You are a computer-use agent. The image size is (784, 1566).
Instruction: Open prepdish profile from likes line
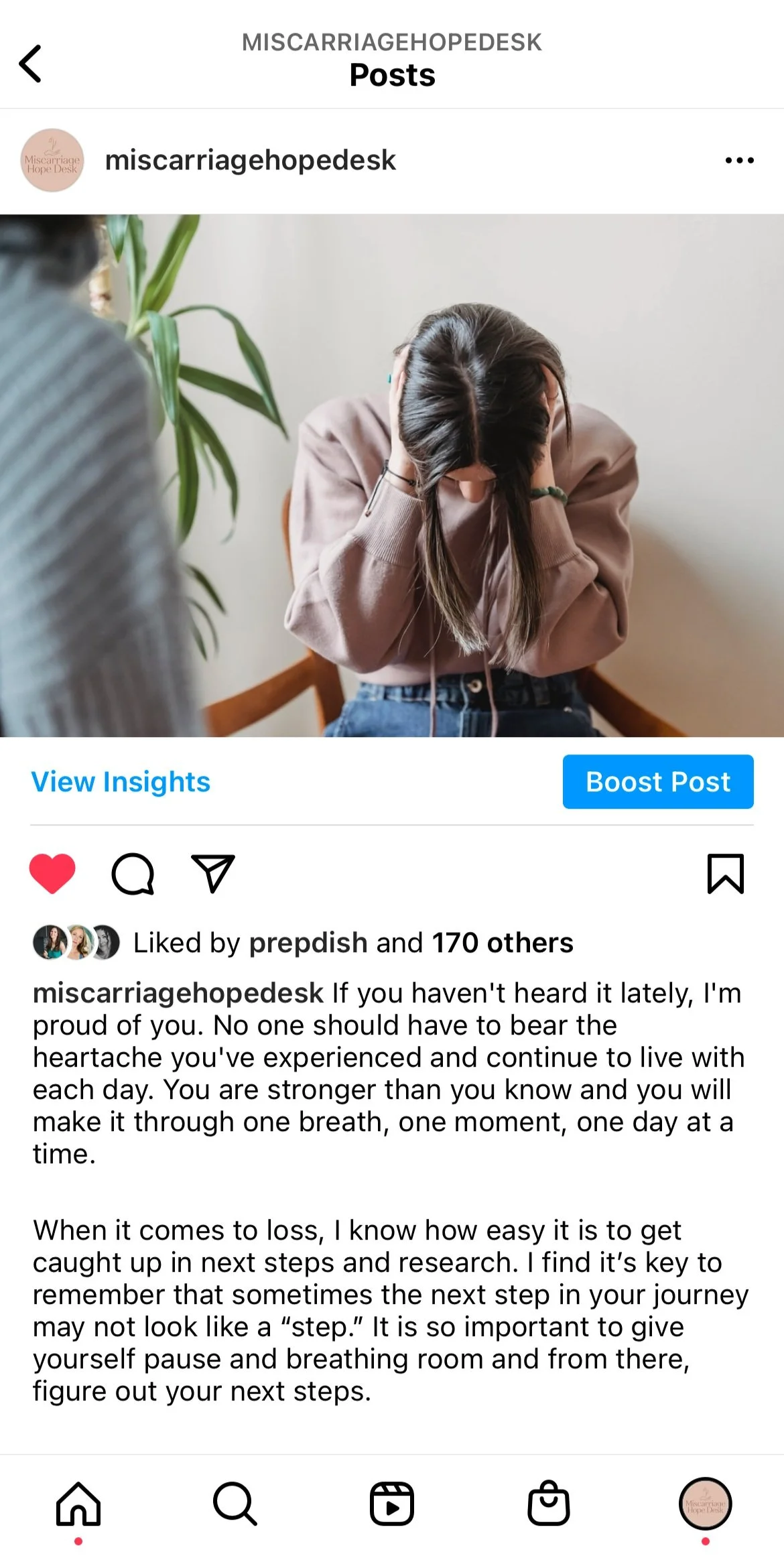tap(308, 943)
